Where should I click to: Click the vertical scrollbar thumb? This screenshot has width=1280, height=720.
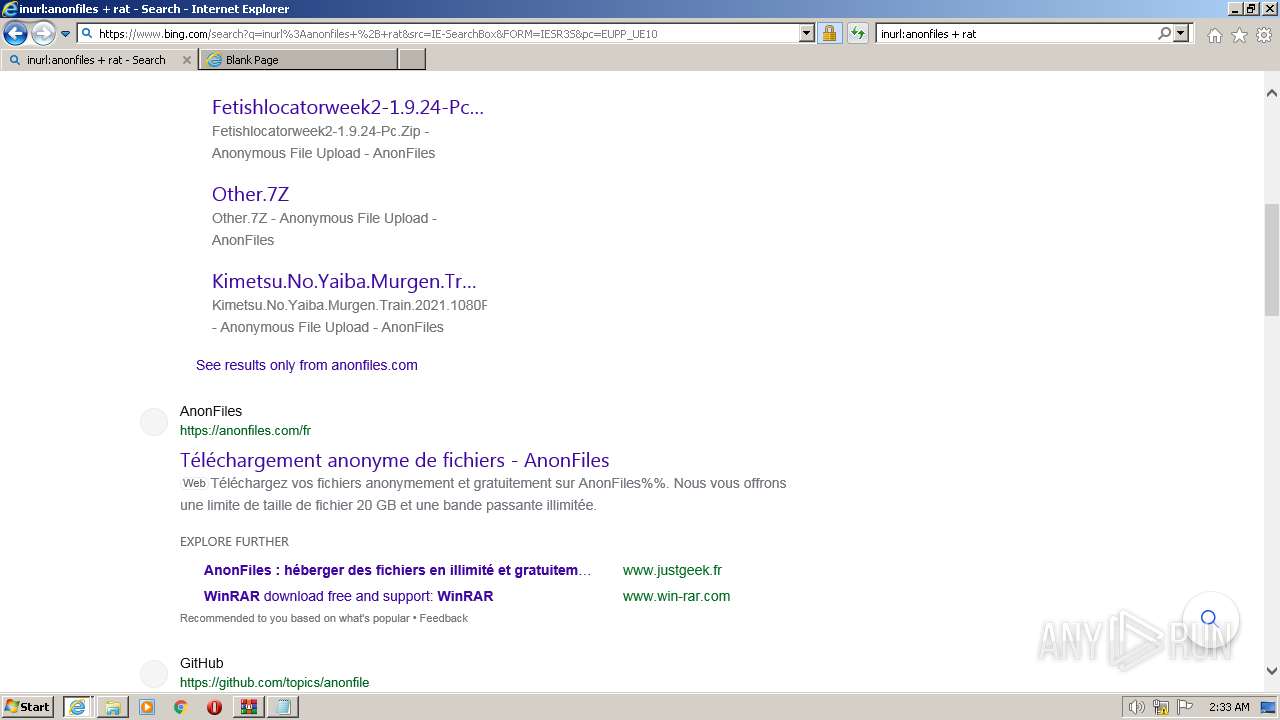coord(1272,260)
